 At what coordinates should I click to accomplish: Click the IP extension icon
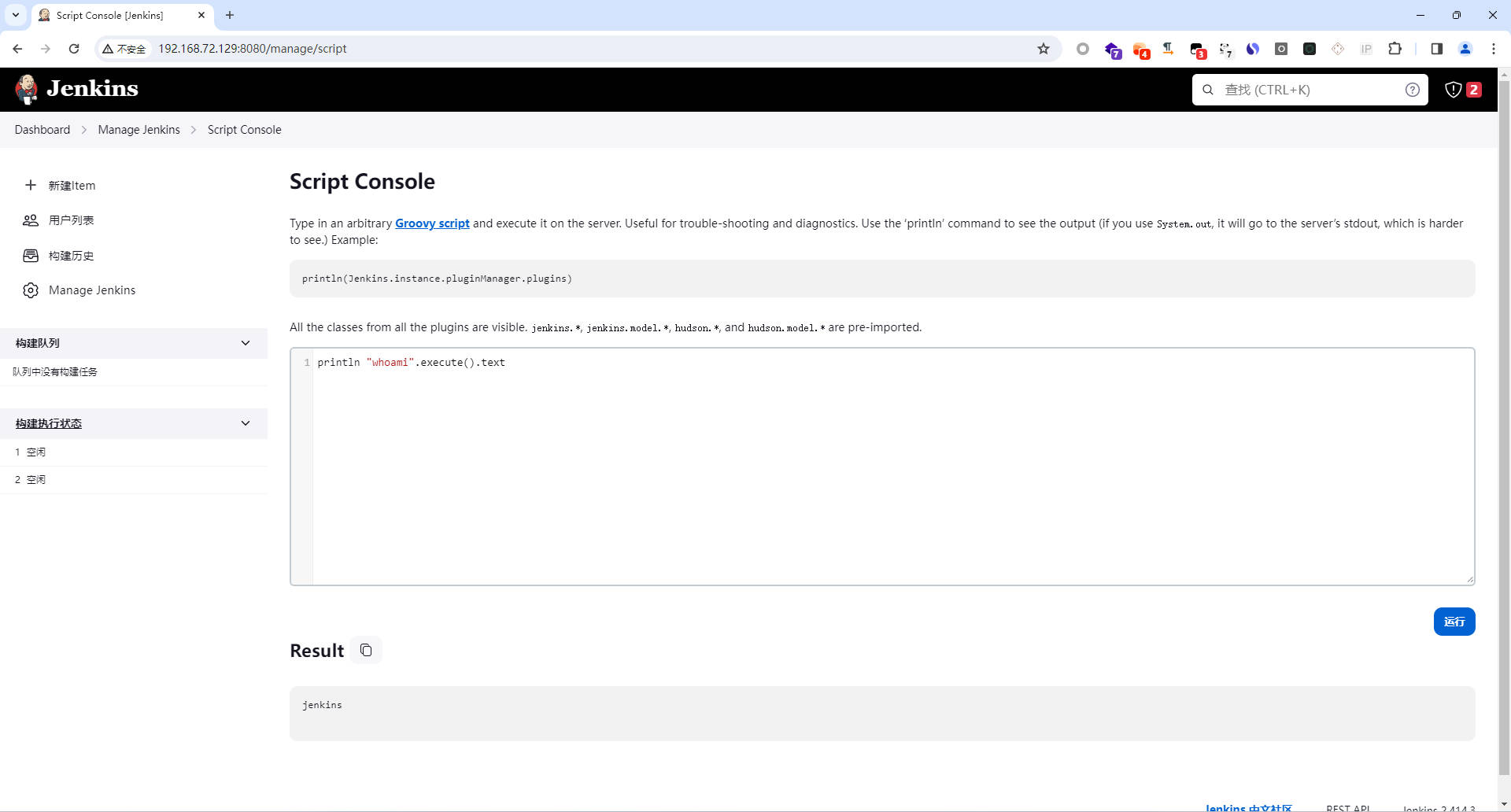[x=1366, y=49]
